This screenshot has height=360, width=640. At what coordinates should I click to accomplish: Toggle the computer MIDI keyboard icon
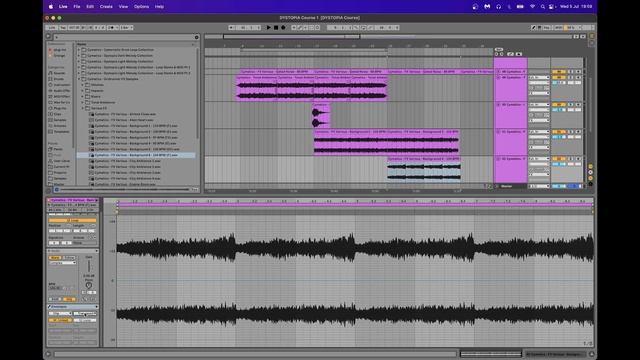pos(540,28)
